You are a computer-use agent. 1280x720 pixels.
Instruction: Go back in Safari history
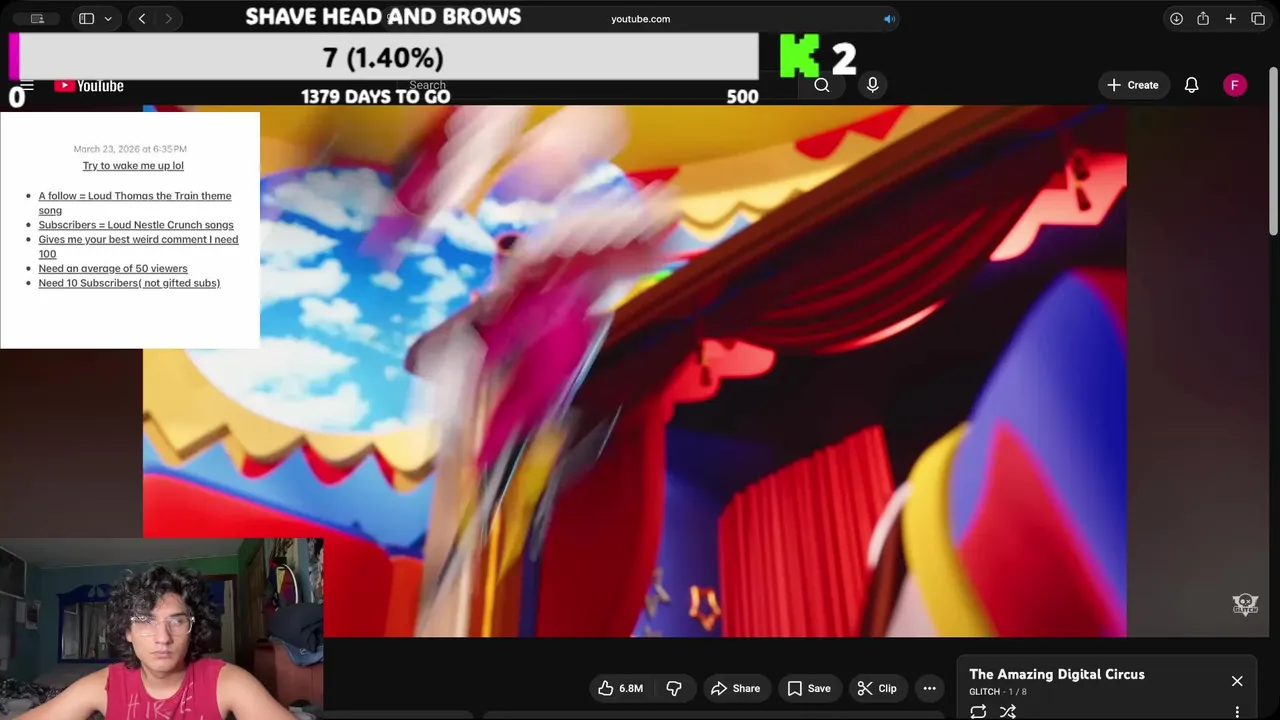pyautogui.click(x=142, y=18)
